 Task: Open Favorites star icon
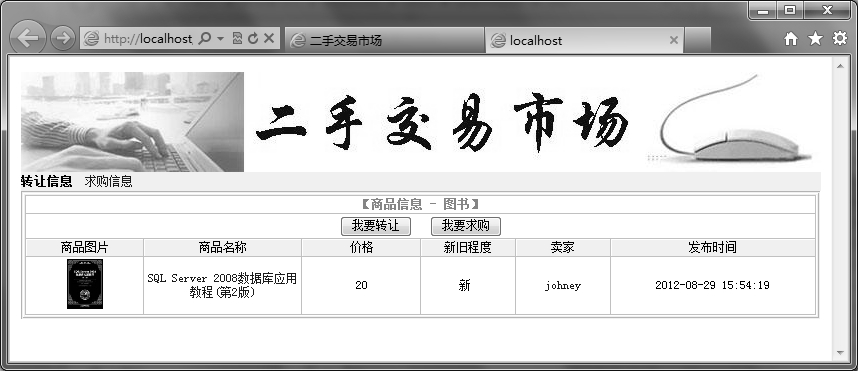click(x=815, y=38)
